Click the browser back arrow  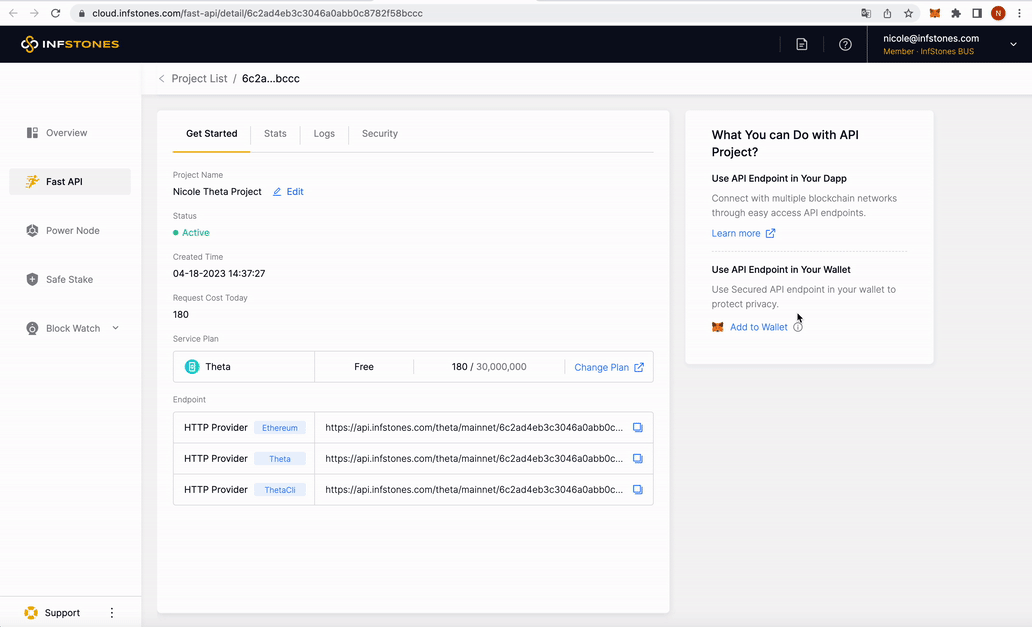click(13, 13)
